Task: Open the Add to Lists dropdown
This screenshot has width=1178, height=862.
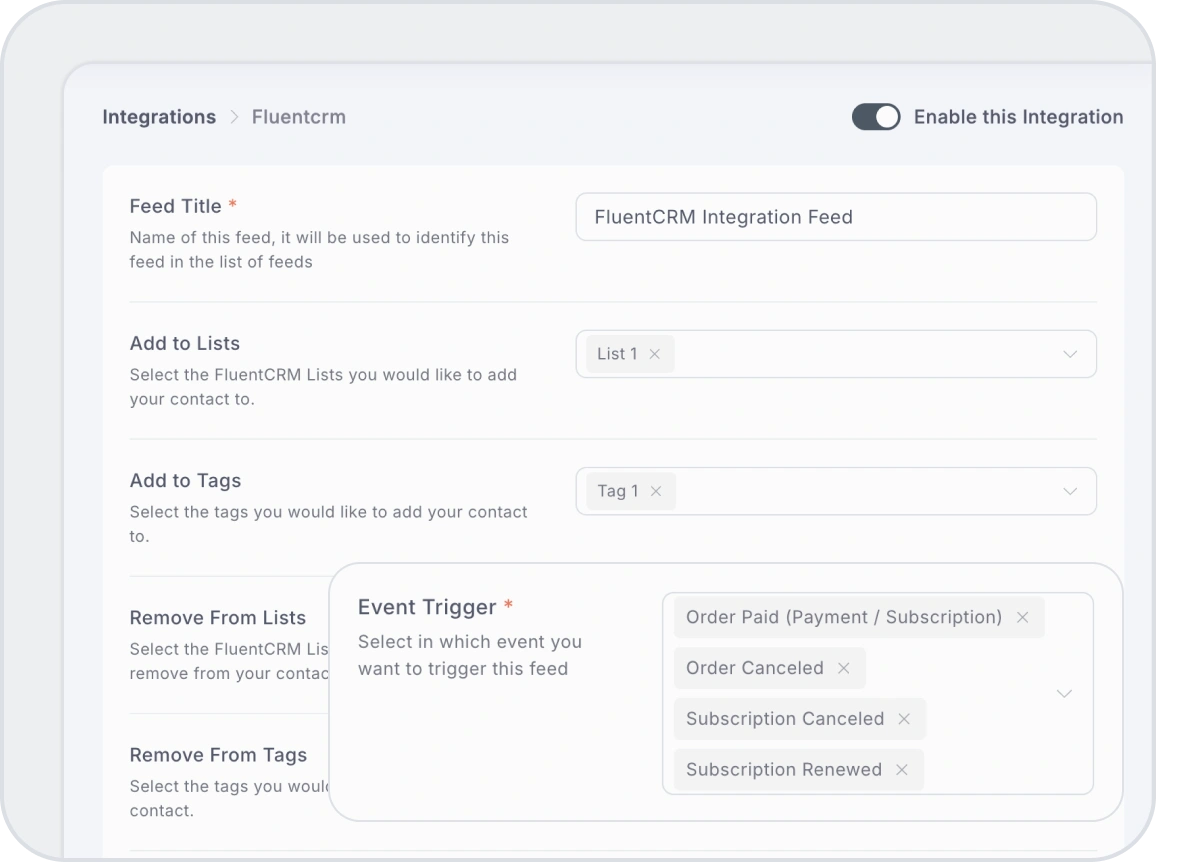Action: pos(1069,353)
